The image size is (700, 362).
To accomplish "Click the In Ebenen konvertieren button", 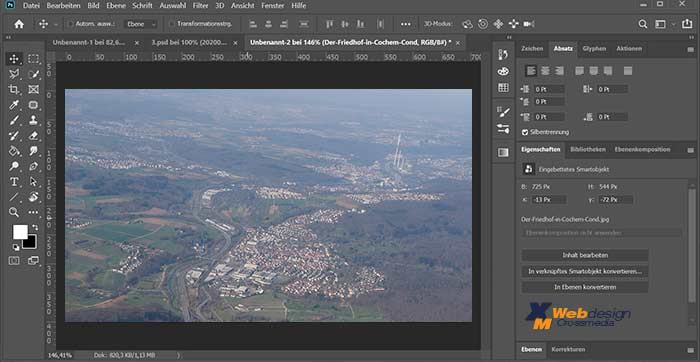I will 585,287.
